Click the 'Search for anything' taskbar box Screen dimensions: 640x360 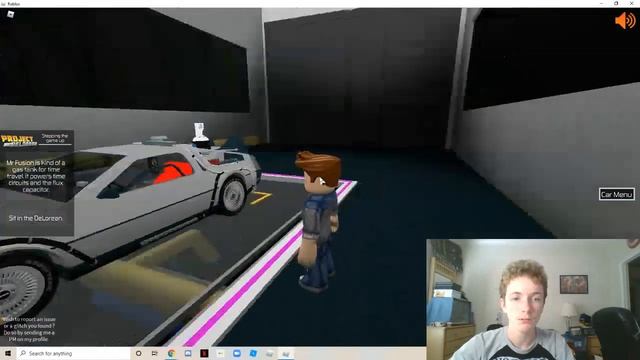click(x=73, y=353)
